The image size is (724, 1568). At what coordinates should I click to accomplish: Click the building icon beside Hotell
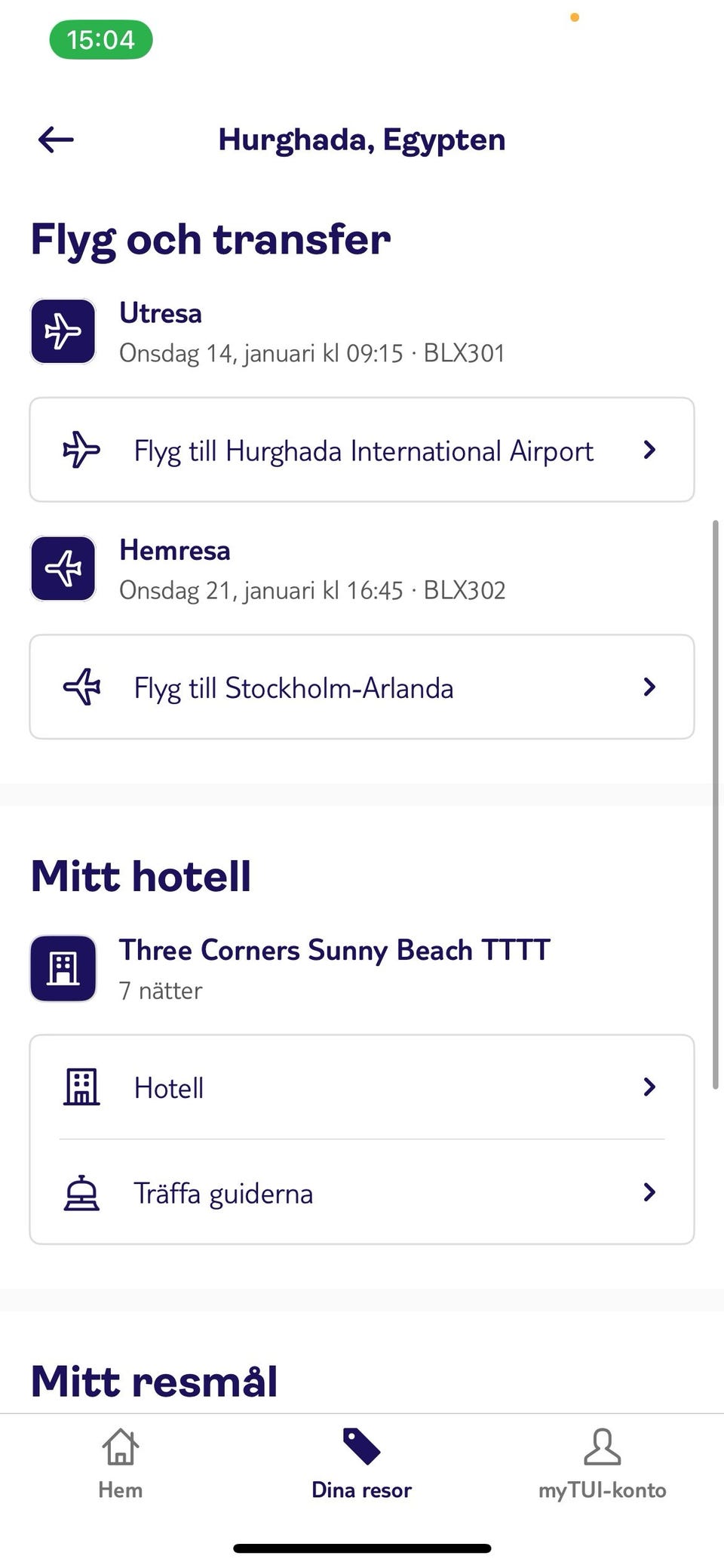tap(81, 1087)
